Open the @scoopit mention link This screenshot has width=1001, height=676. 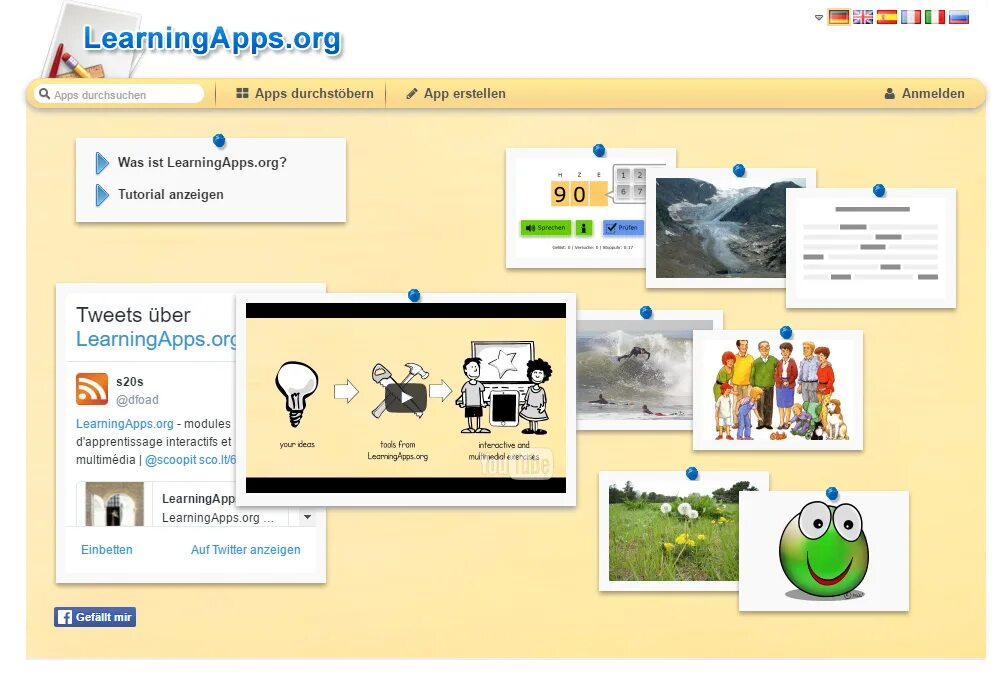click(x=170, y=460)
